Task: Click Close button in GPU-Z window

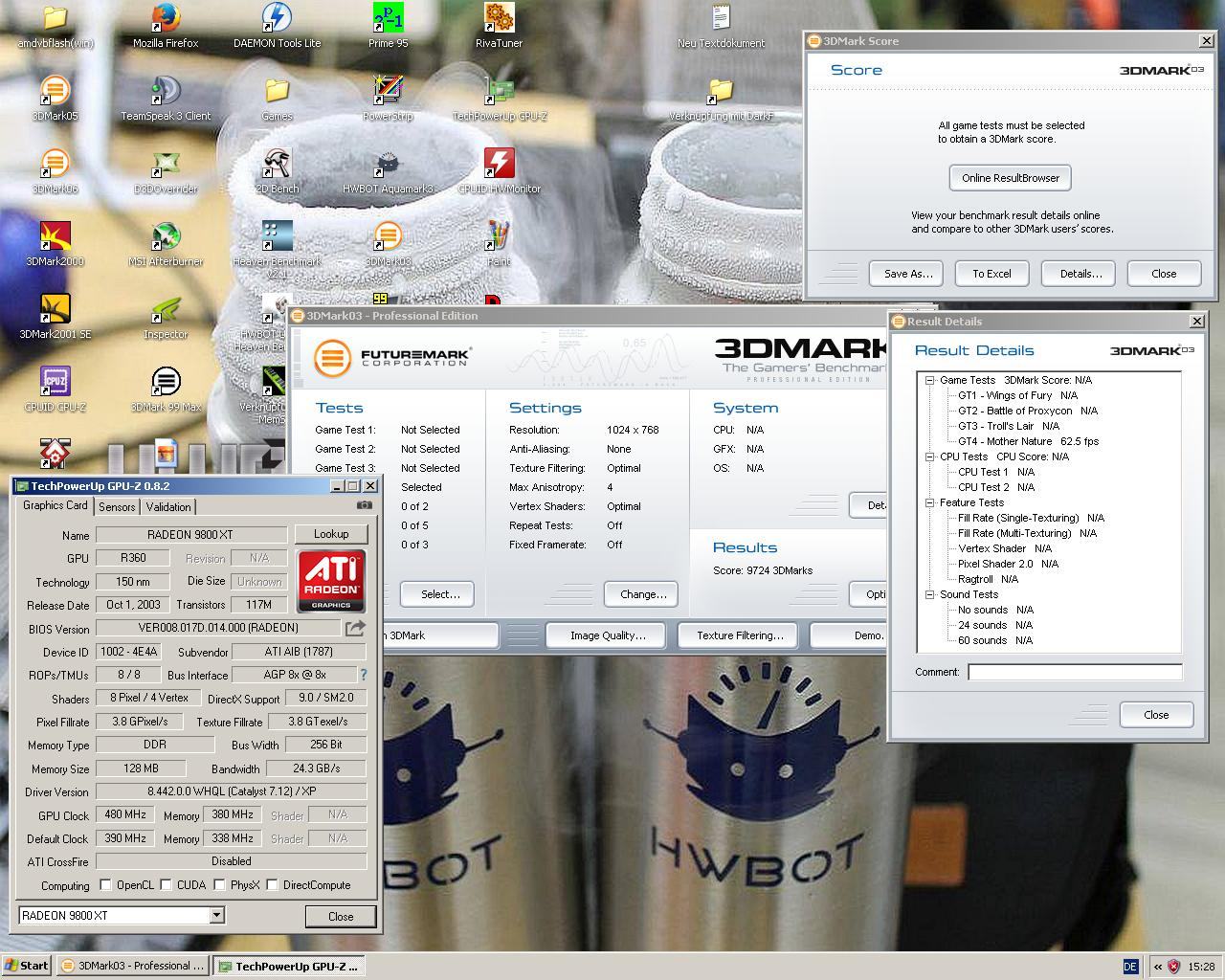Action: (x=341, y=917)
